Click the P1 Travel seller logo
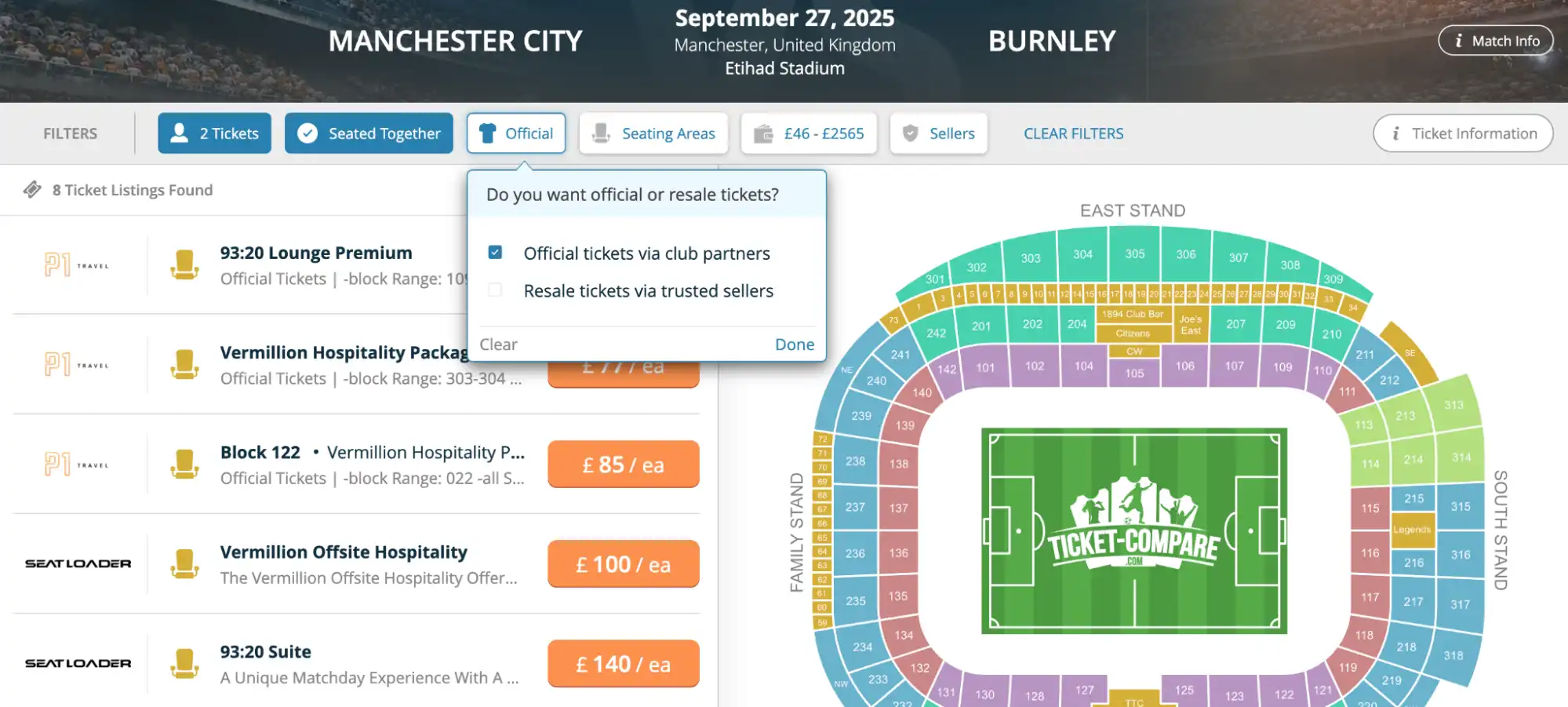 click(x=75, y=264)
